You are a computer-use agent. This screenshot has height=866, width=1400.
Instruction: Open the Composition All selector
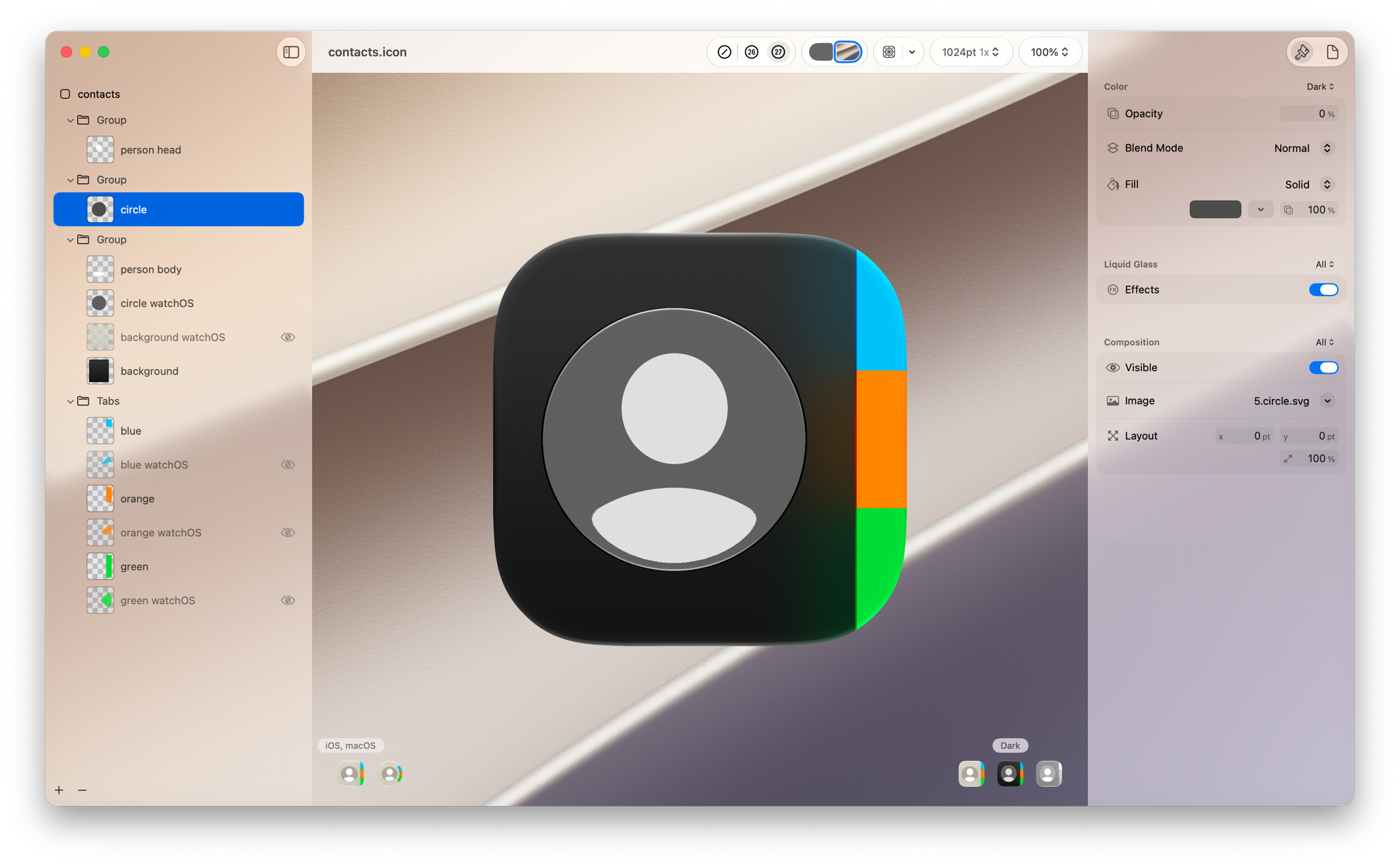1325,342
